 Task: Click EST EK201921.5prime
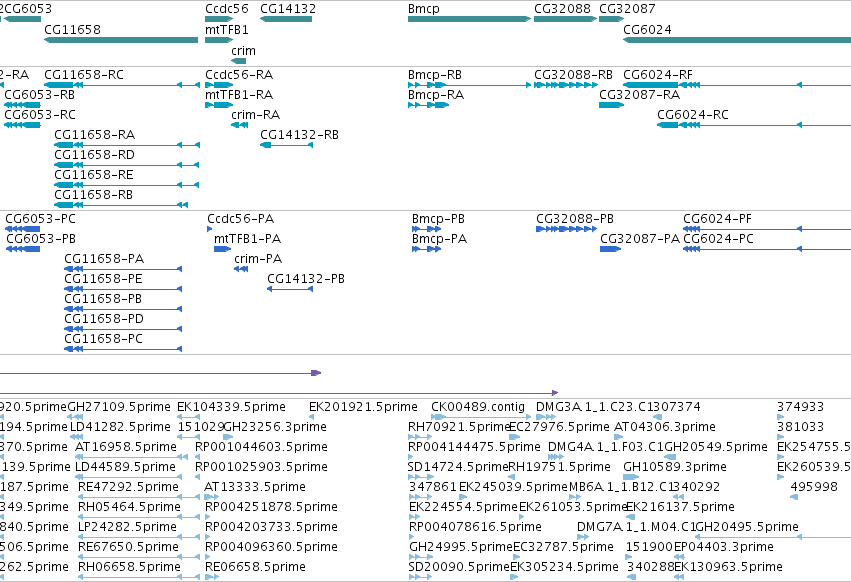click(x=363, y=407)
